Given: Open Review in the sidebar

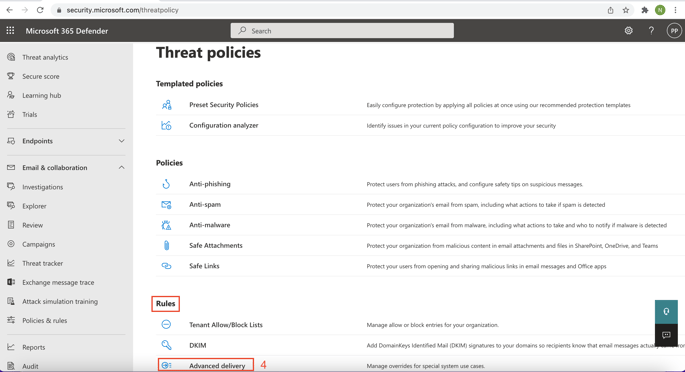Looking at the screenshot, I should click(33, 225).
